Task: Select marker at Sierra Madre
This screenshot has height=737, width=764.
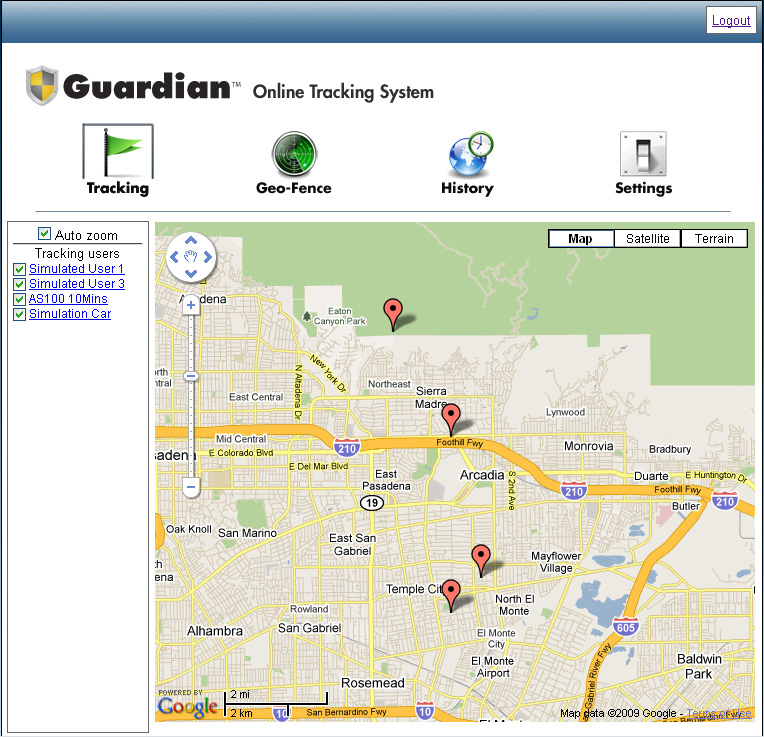Action: point(451,419)
